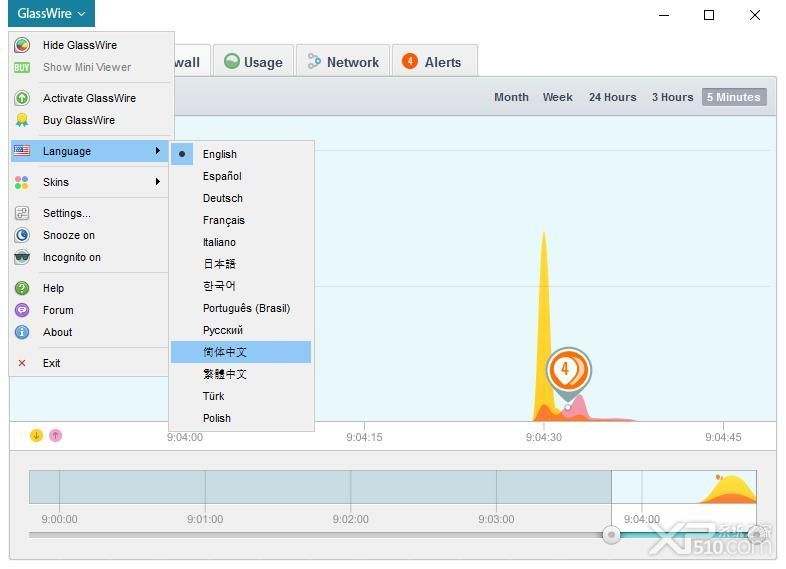
Task: Toggle the yellow download traffic arrow
Action: [x=36, y=436]
